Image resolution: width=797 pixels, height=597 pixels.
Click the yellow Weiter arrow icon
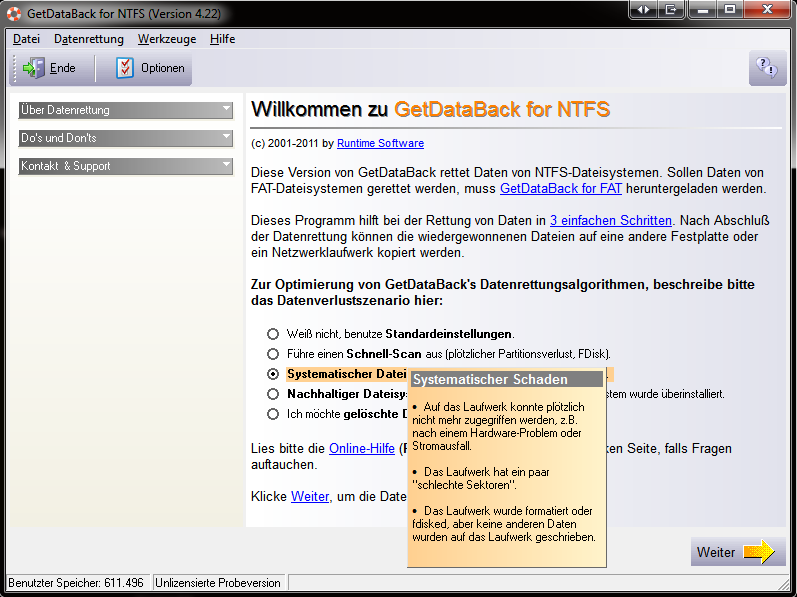(x=759, y=552)
